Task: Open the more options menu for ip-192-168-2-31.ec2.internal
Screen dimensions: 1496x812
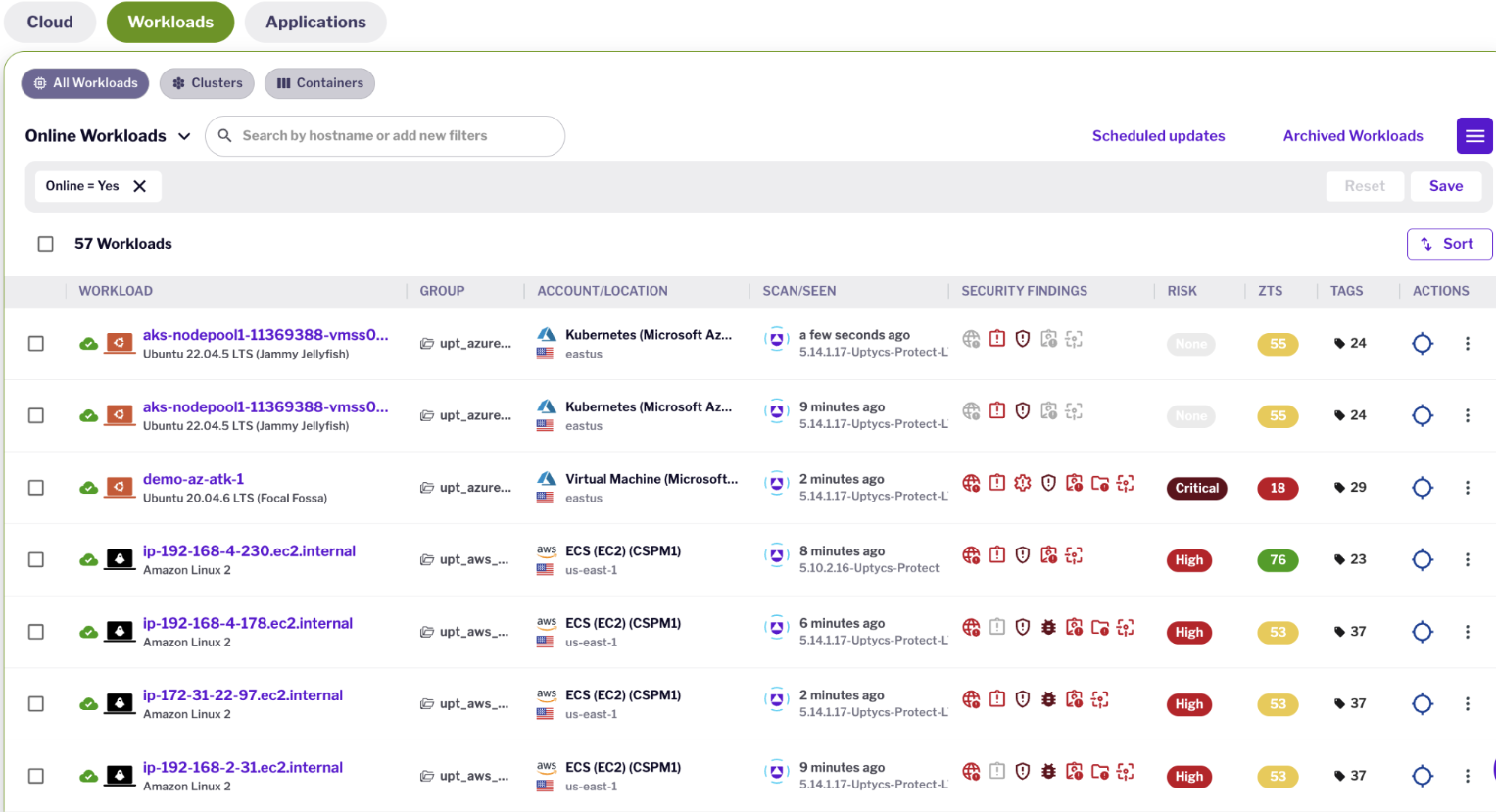Action: (x=1468, y=776)
